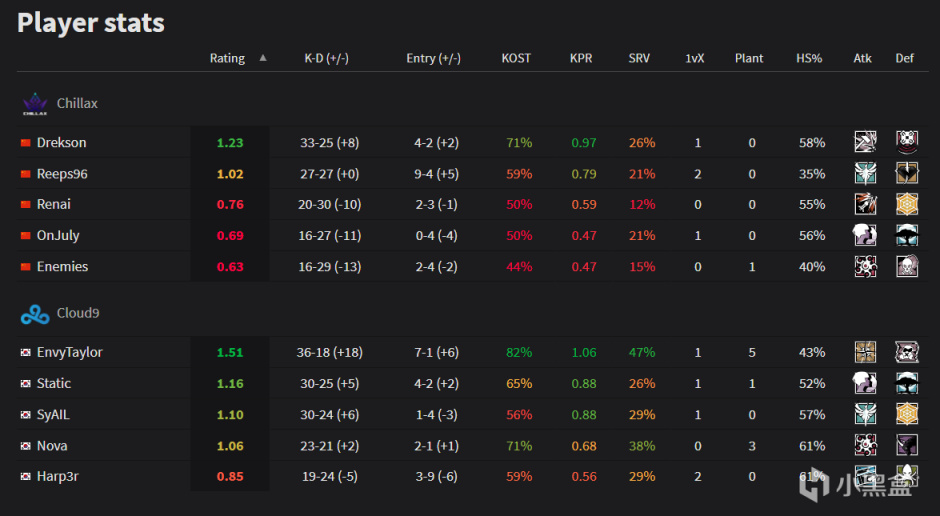Click EnvyTaylor's attacker operator icon
The height and width of the screenshot is (516, 940).
coord(865,352)
